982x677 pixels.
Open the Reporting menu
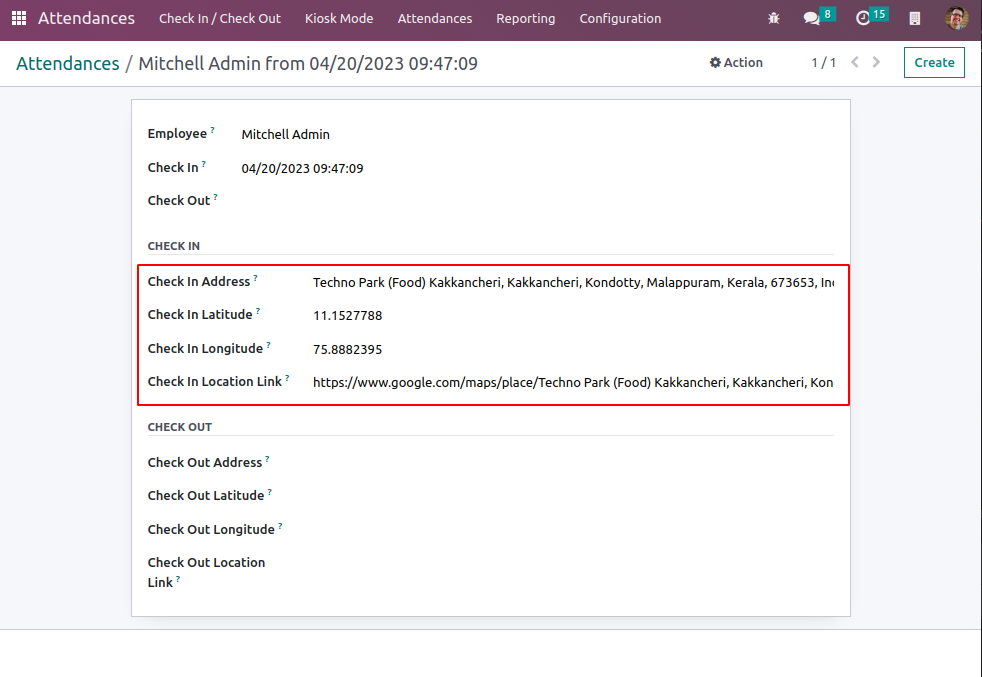pos(525,19)
